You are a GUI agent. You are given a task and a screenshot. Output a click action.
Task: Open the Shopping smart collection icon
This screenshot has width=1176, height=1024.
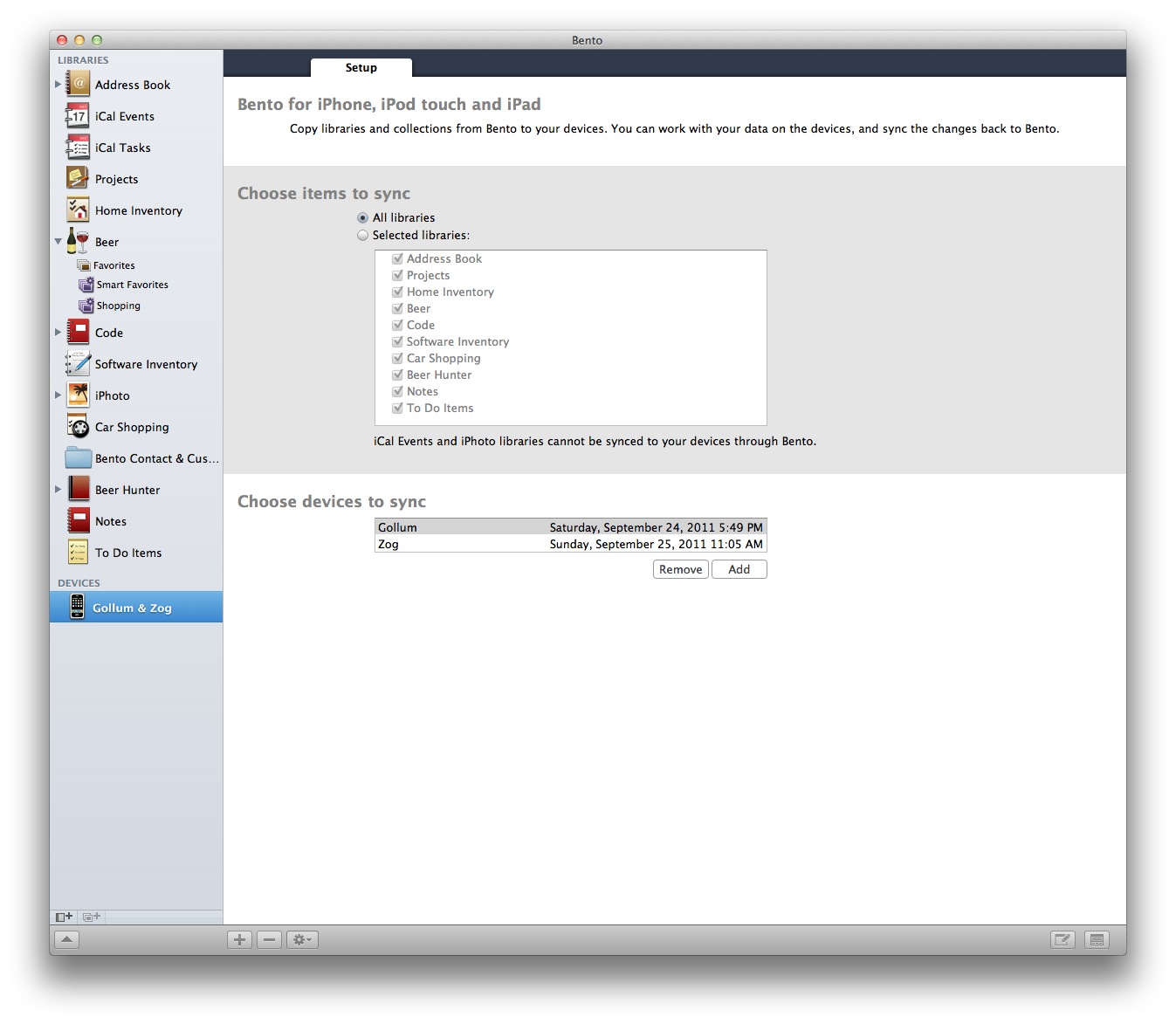86,306
